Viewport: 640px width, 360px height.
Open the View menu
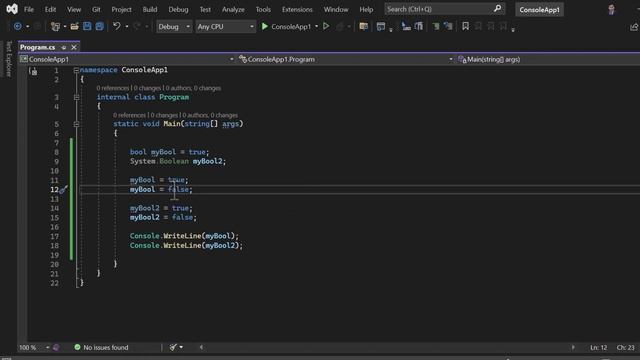point(74,9)
